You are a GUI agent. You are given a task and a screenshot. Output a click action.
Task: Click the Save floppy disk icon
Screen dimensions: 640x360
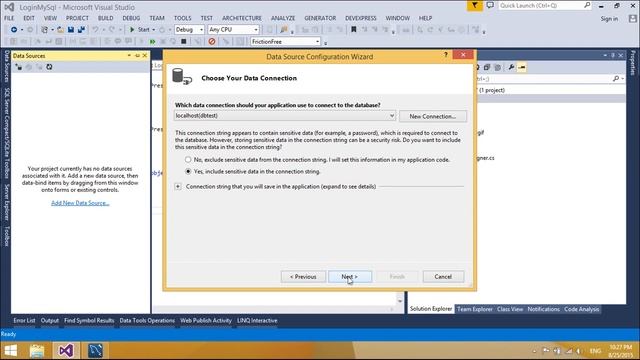tap(71, 30)
